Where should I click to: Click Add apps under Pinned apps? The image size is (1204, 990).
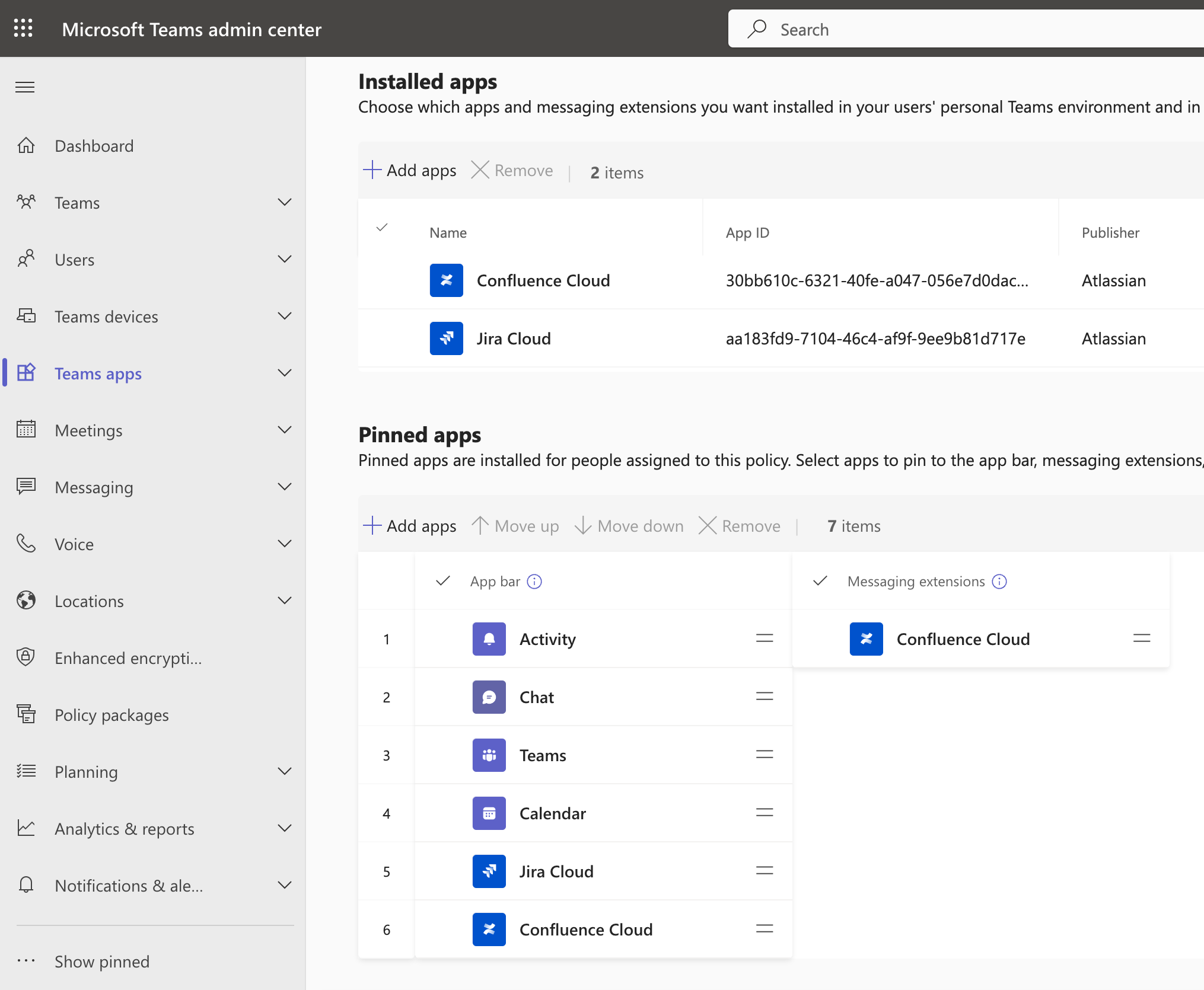point(410,525)
